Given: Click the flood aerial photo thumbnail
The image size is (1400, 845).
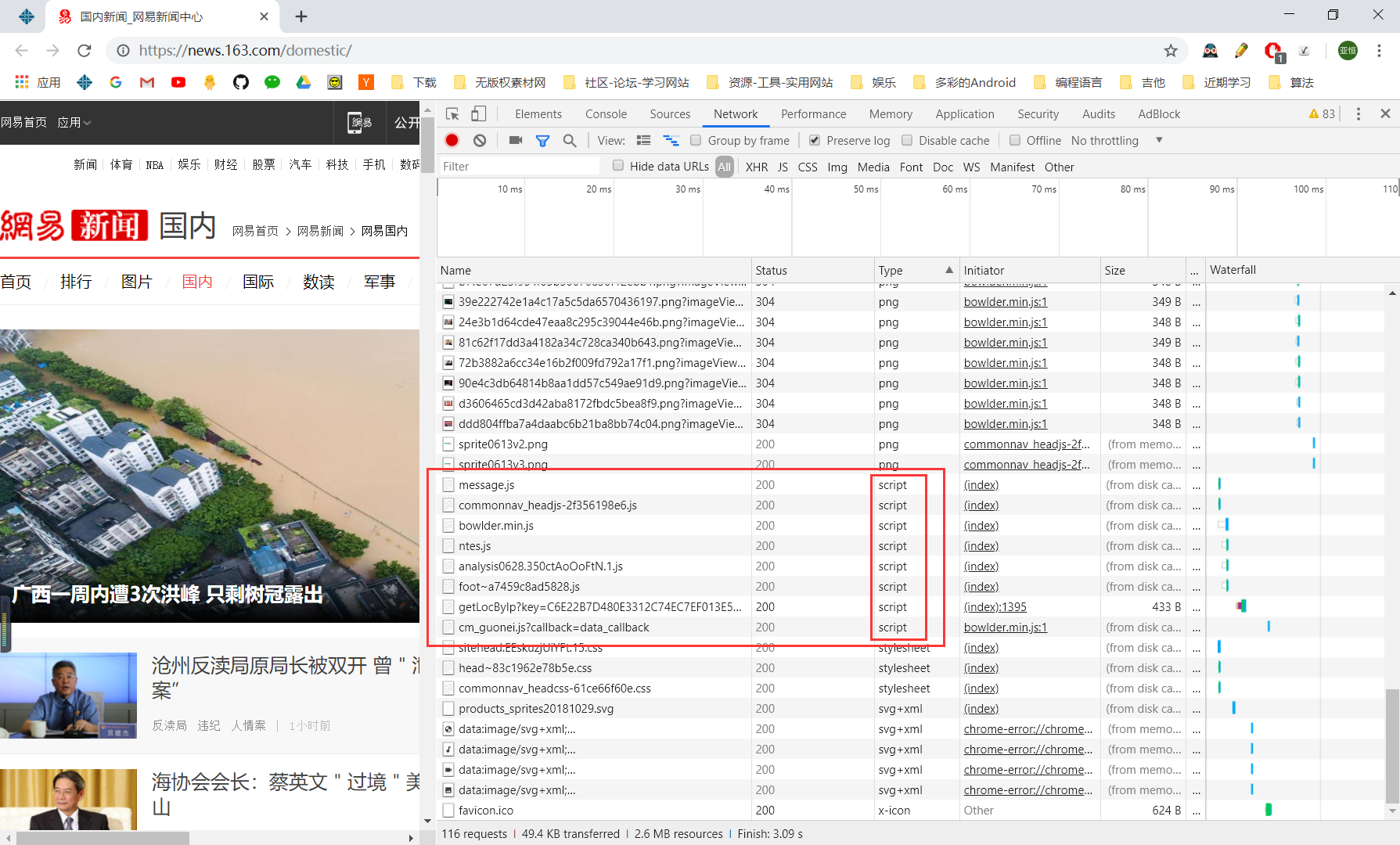Looking at the screenshot, I should (210, 476).
